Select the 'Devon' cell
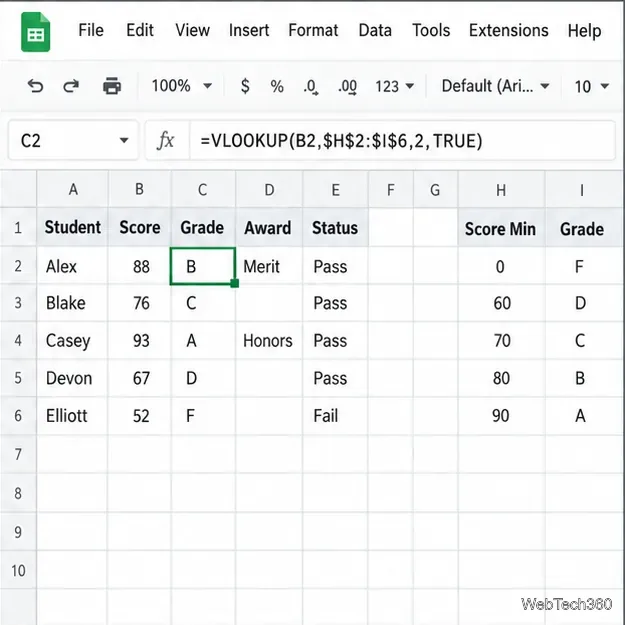Screen dimensions: 625x625 (x=73, y=378)
